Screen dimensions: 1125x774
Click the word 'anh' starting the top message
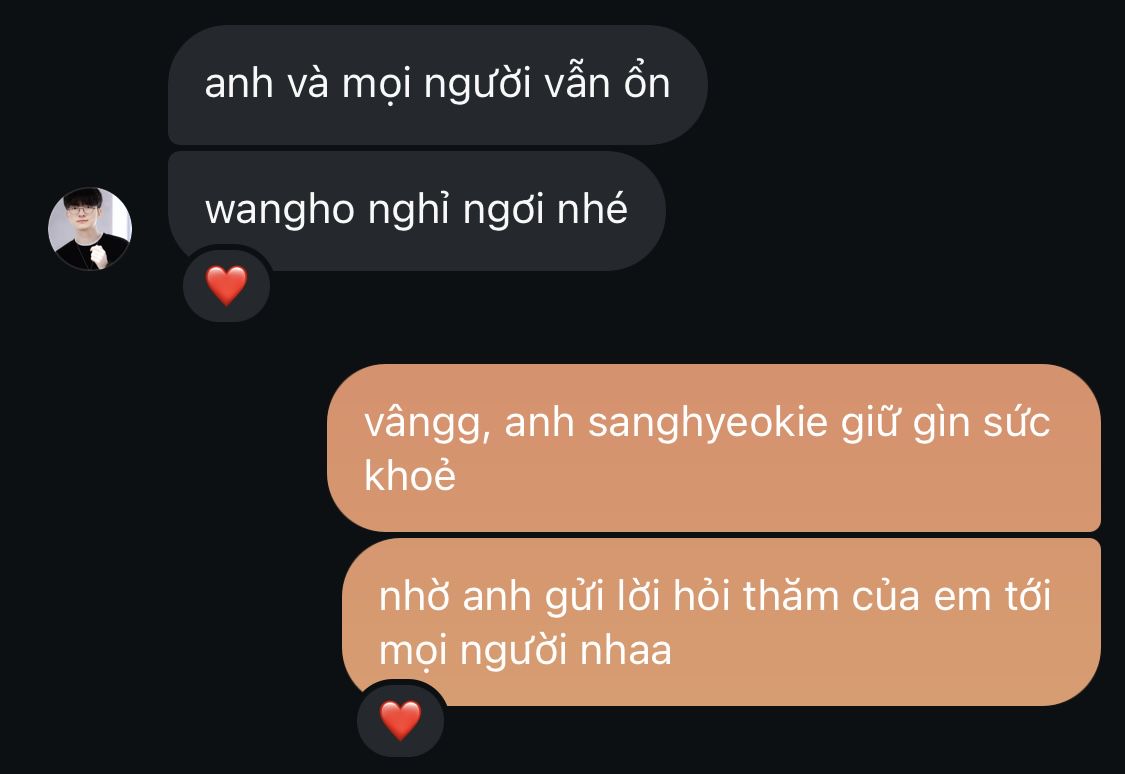point(239,83)
